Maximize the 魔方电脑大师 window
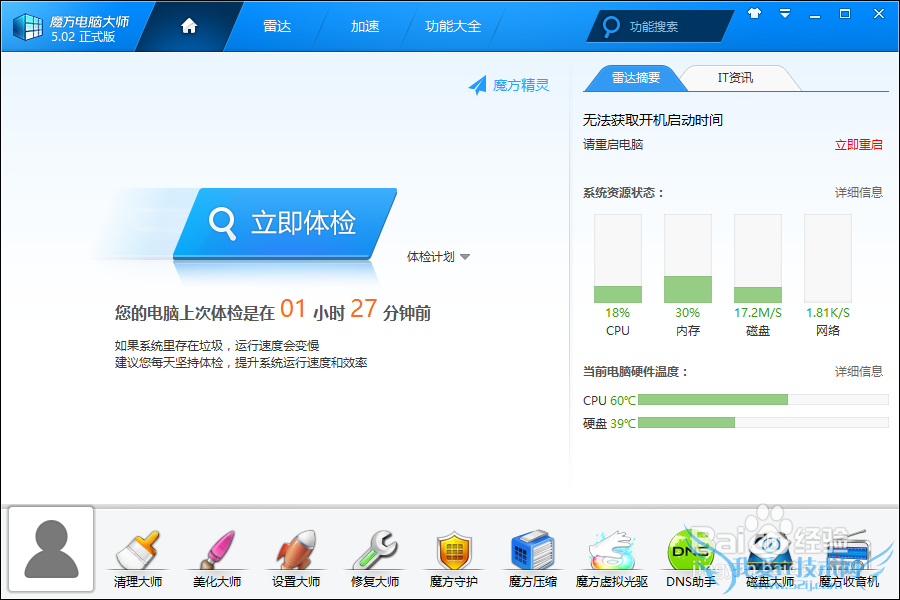Image resolution: width=900 pixels, height=600 pixels. 845,14
